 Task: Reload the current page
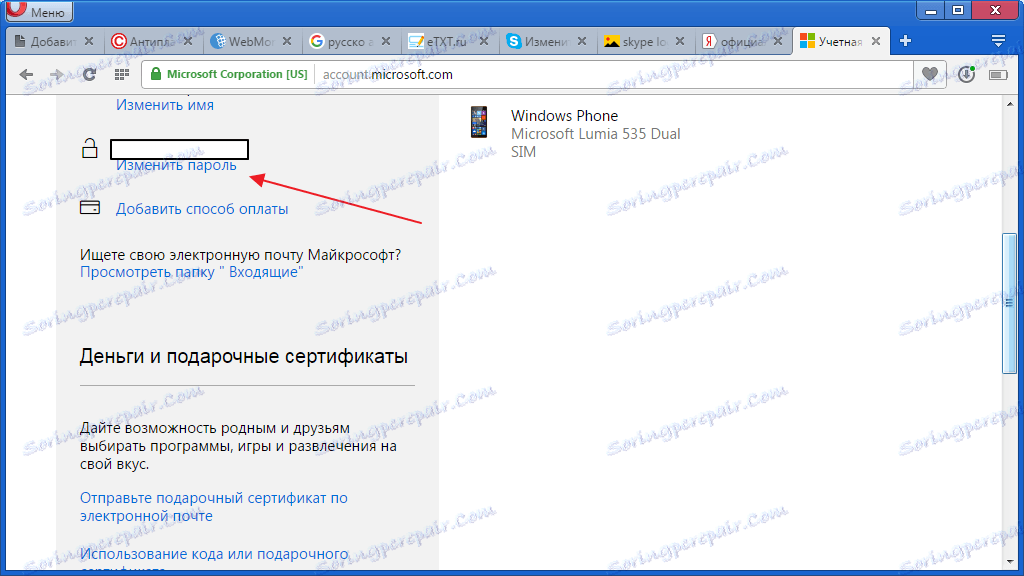[x=89, y=74]
